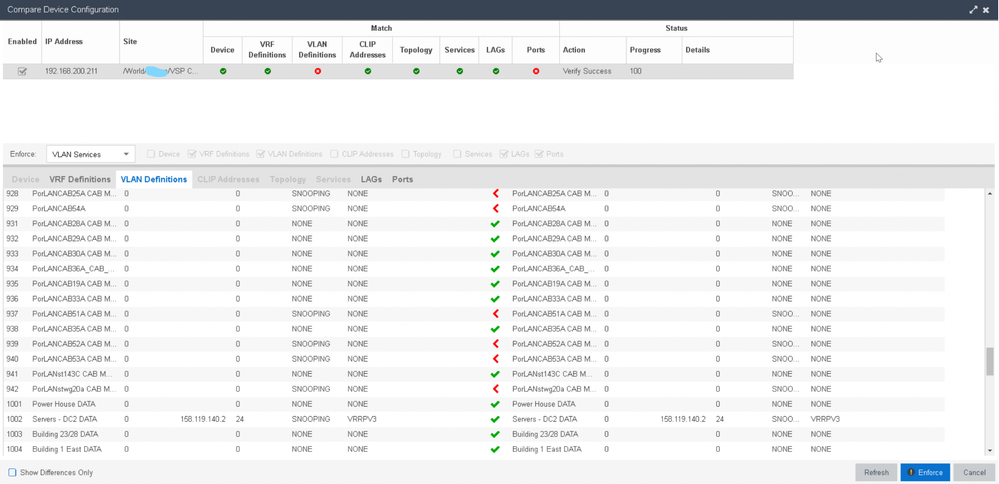Click the Topology green match status icon
The width and height of the screenshot is (999, 484).
pyautogui.click(x=416, y=71)
